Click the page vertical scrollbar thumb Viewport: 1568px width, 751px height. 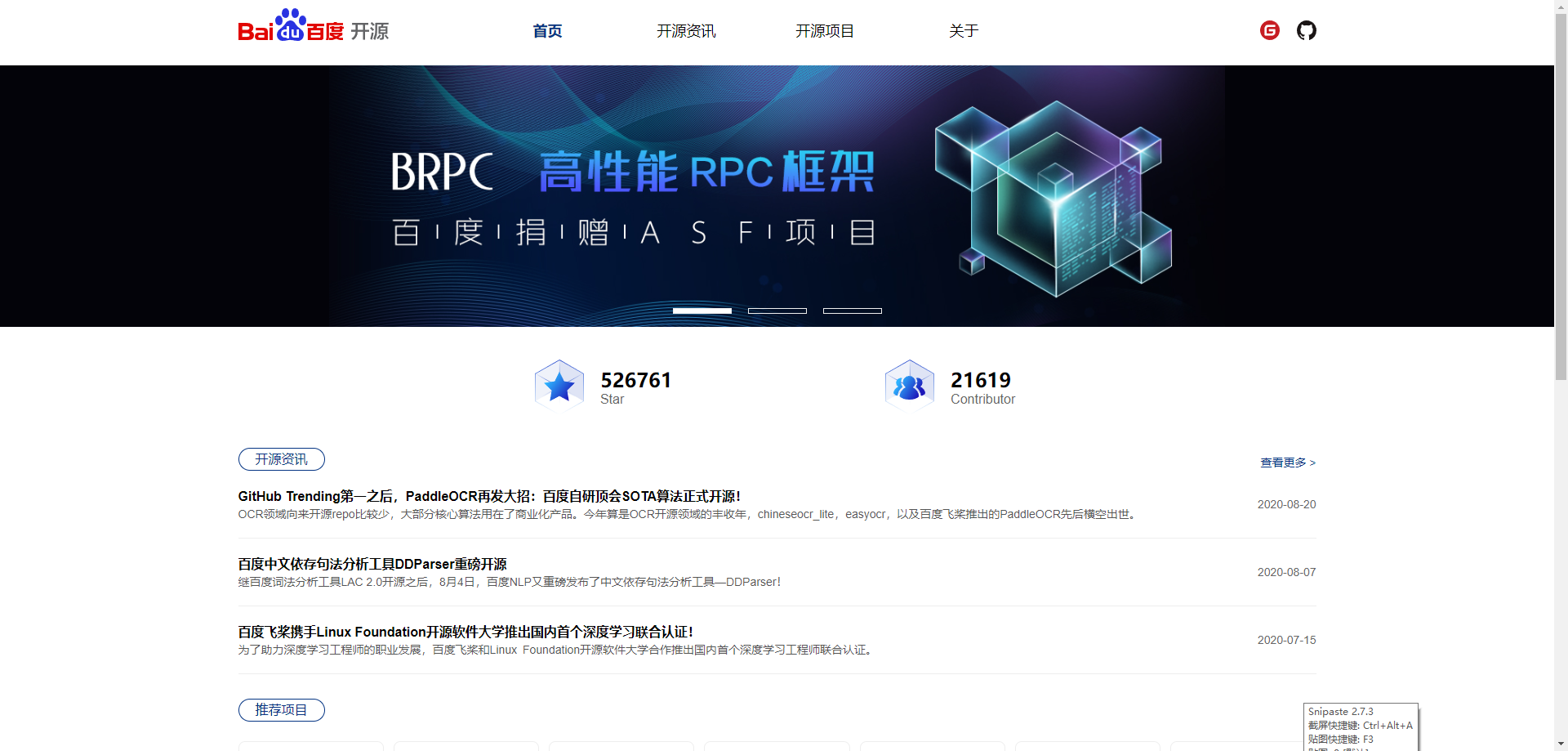[1561, 196]
